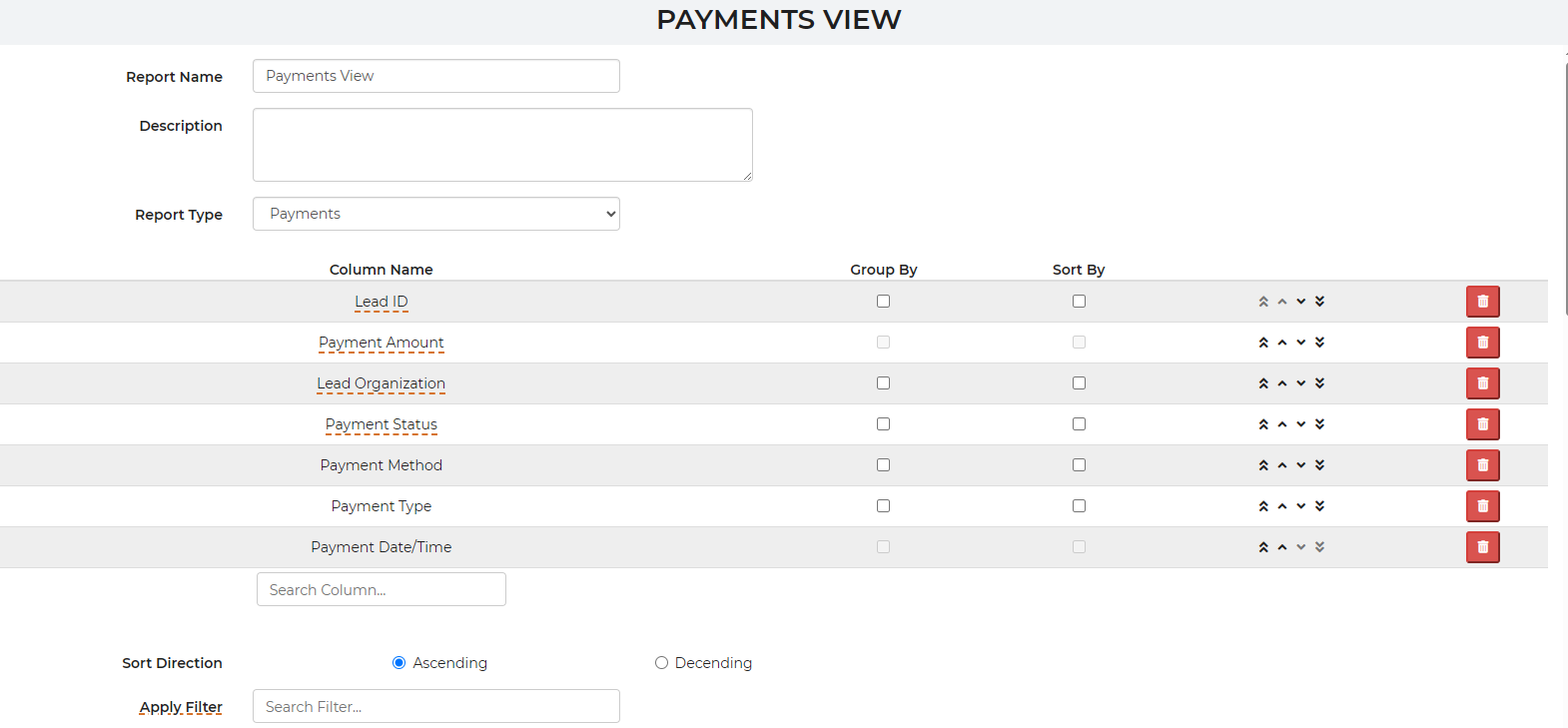Move Lead ID down one position
The image size is (1568, 728).
point(1301,302)
